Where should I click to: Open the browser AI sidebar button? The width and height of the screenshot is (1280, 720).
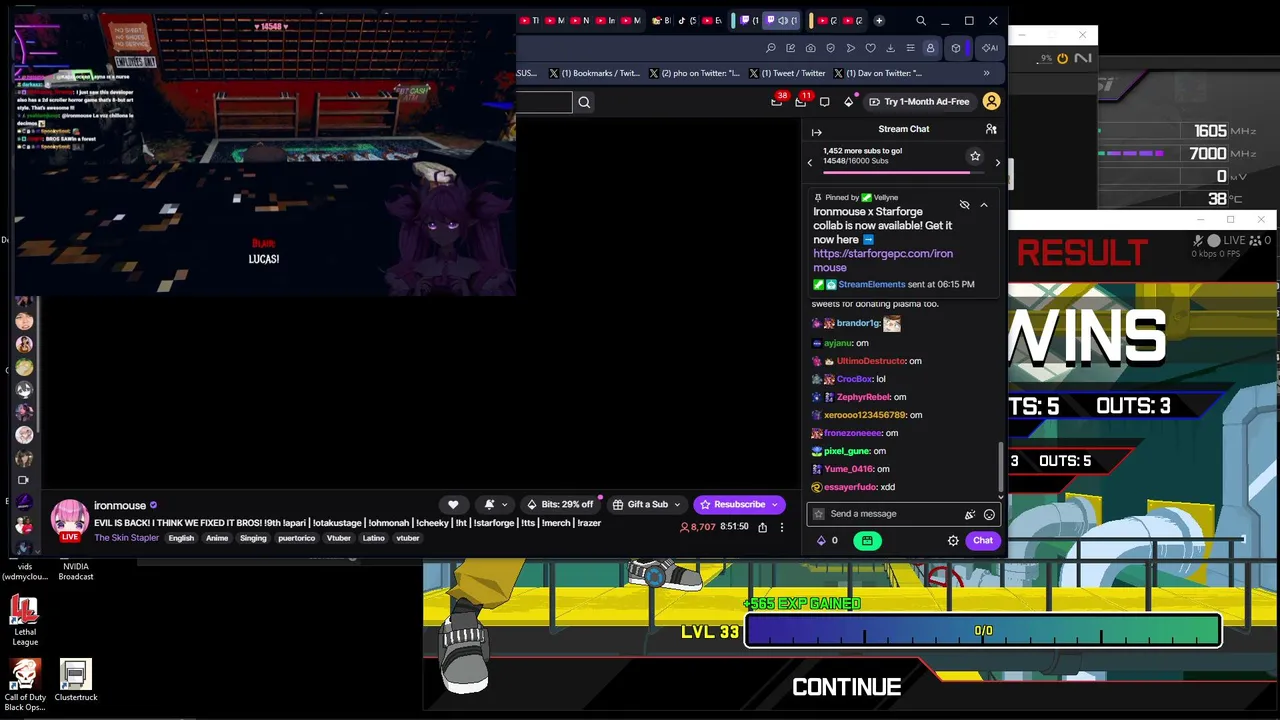coord(989,48)
